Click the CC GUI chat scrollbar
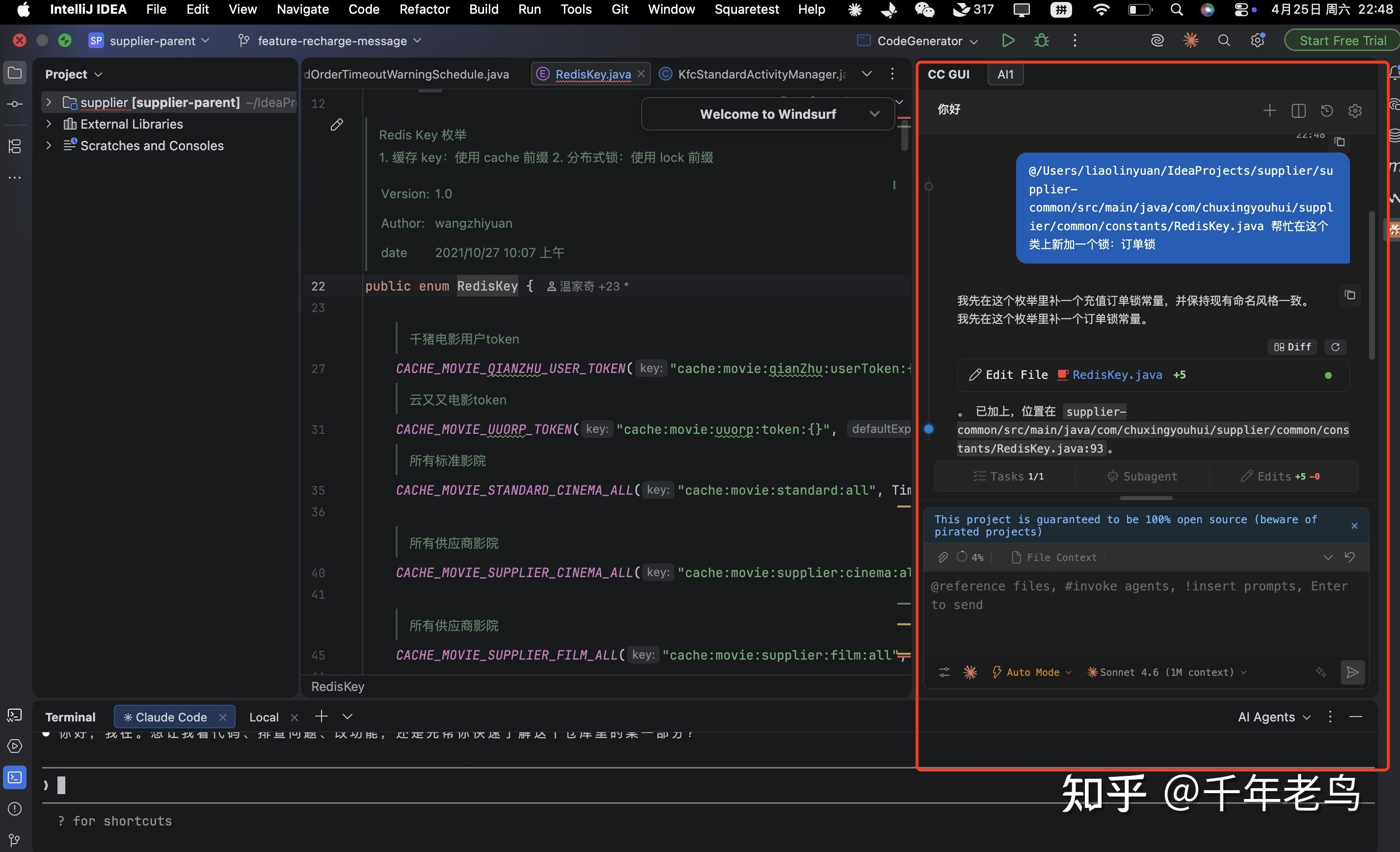1400x852 pixels. 1372,285
